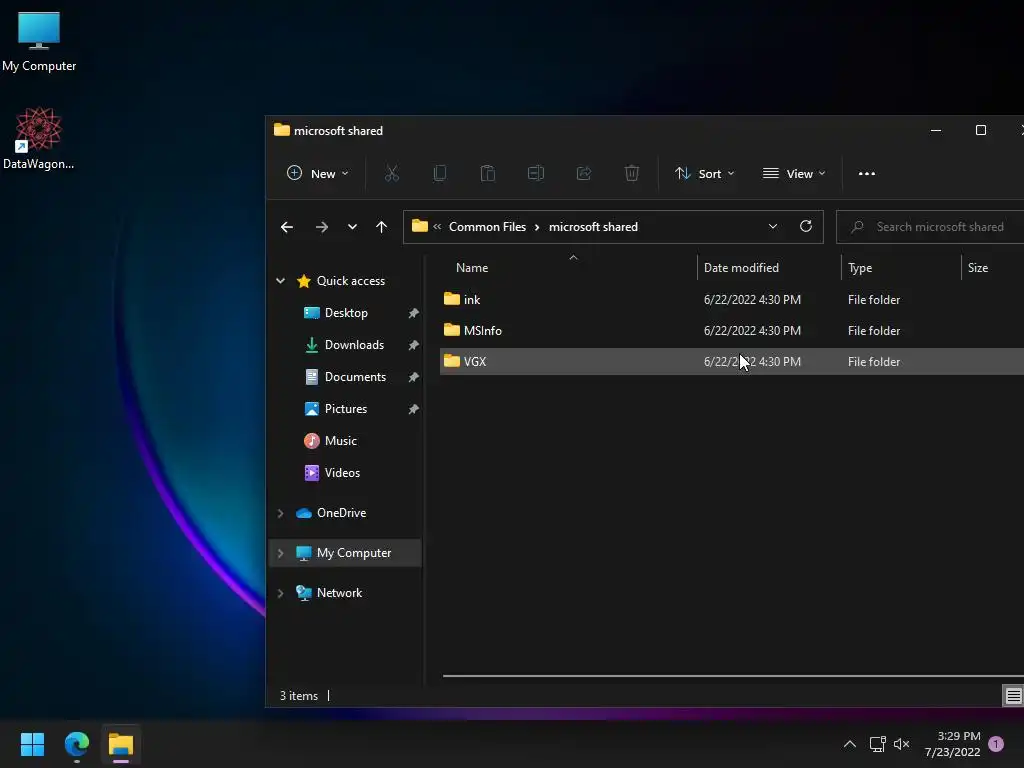Click the Share icon in toolbar
The height and width of the screenshot is (768, 1024).
click(584, 174)
